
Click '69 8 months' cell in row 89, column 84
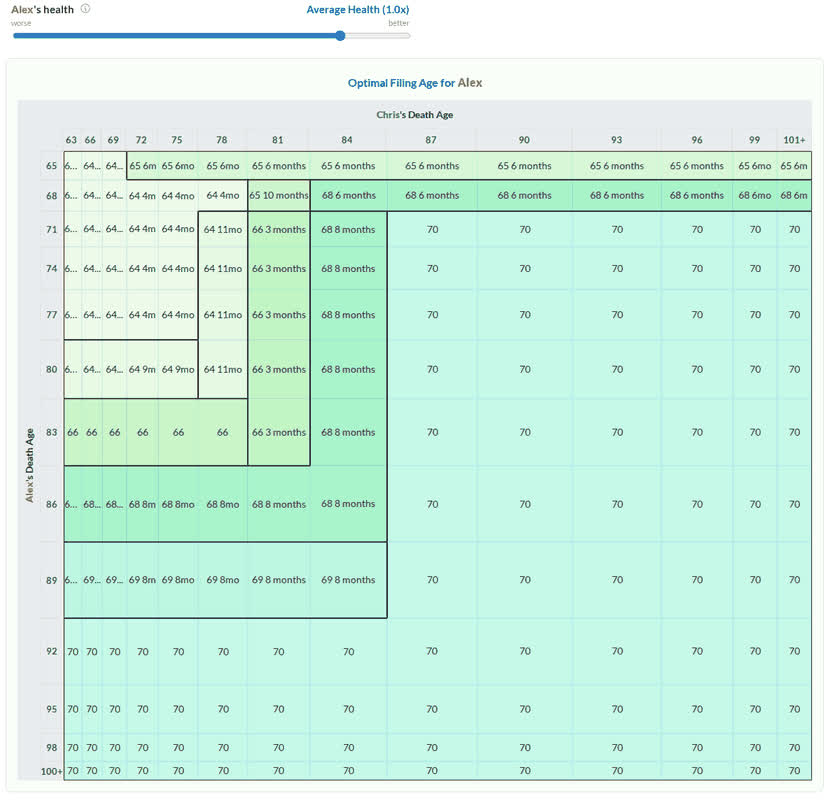pyautogui.click(x=348, y=580)
